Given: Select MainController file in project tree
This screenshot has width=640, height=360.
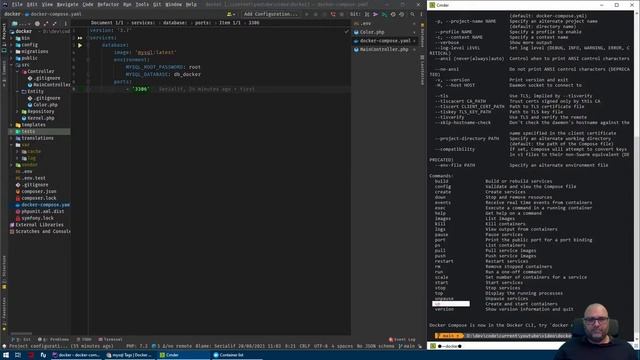Looking at the screenshot, I should click(49, 84).
